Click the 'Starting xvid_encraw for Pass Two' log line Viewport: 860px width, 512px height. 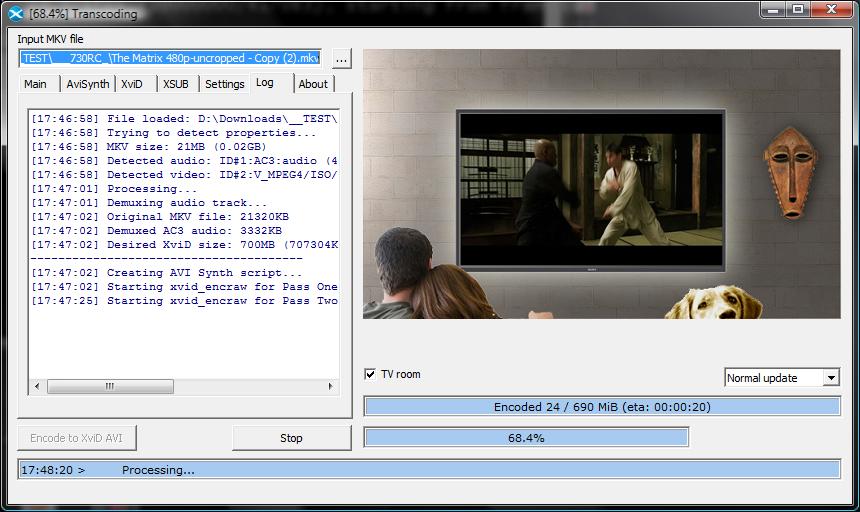(x=184, y=301)
